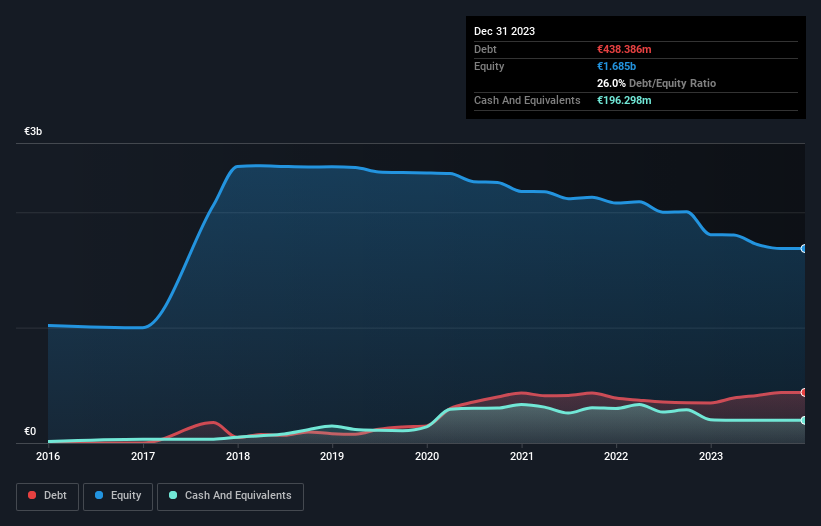Click the 2019 x-axis label
The image size is (821, 526).
click(x=332, y=456)
